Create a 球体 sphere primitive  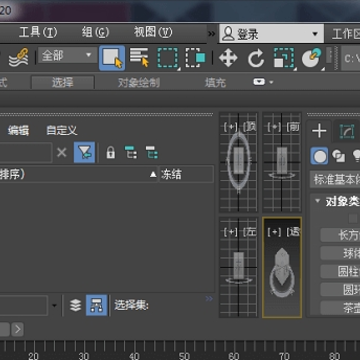(x=340, y=253)
